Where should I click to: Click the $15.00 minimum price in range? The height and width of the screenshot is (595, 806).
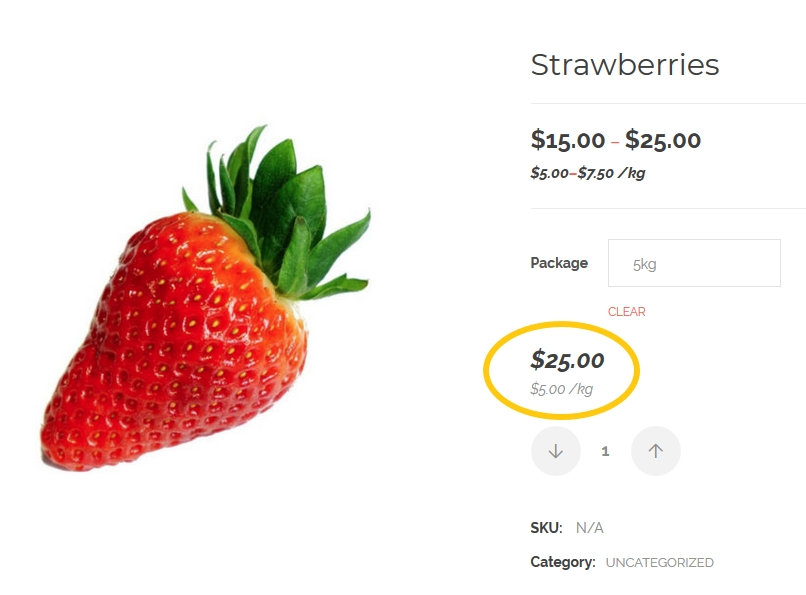click(x=567, y=140)
